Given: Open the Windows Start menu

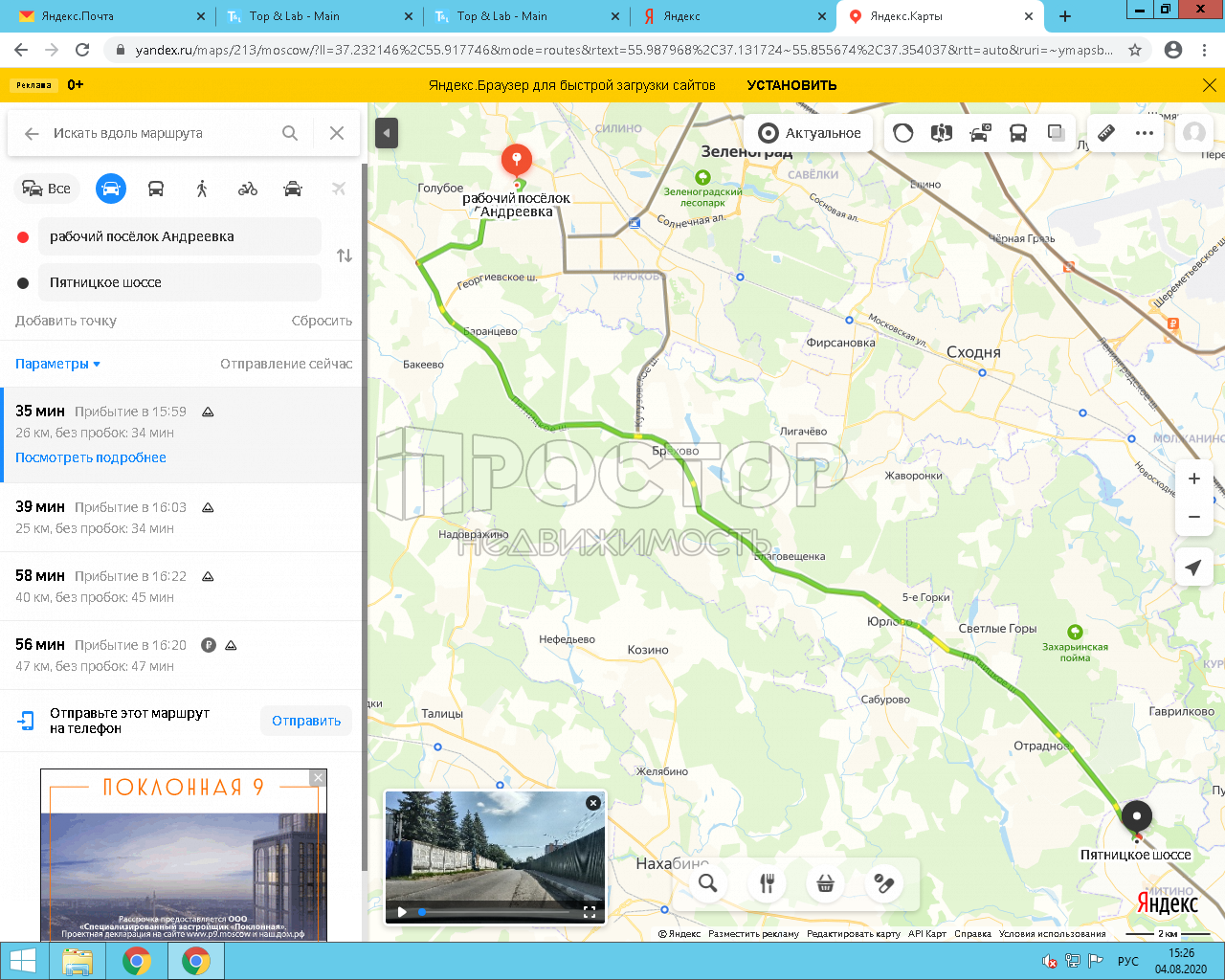Looking at the screenshot, I should 22,961.
